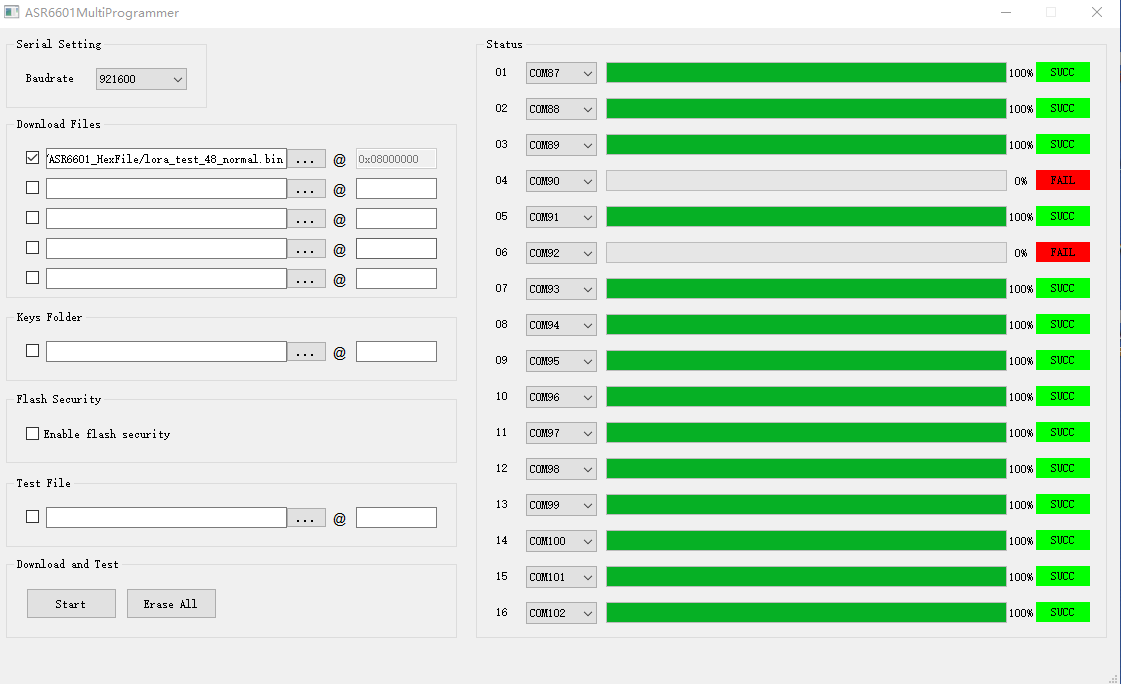Click the browse button of the second download file row

click(306, 189)
